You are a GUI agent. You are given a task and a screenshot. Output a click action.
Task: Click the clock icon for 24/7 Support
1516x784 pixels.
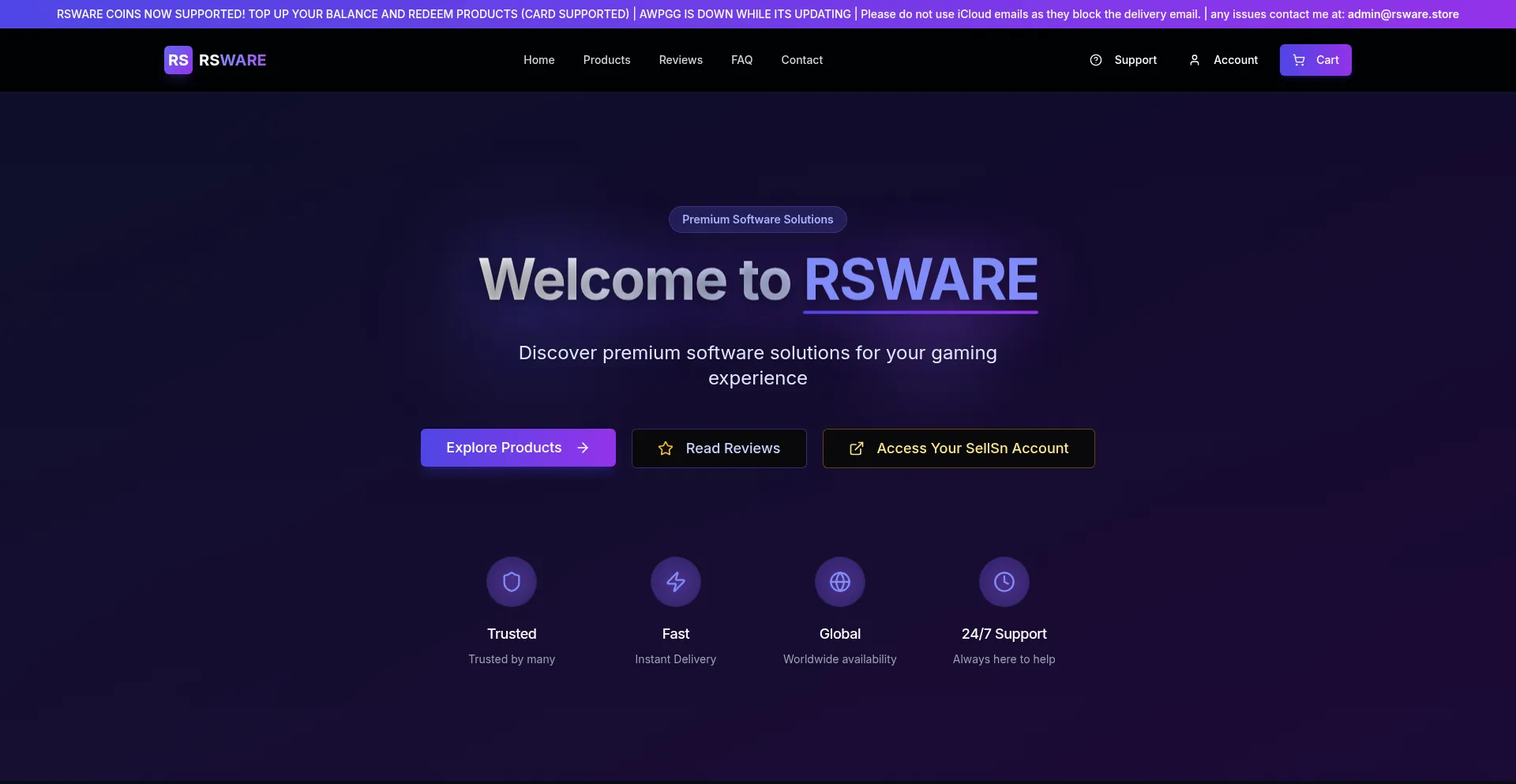[1004, 582]
